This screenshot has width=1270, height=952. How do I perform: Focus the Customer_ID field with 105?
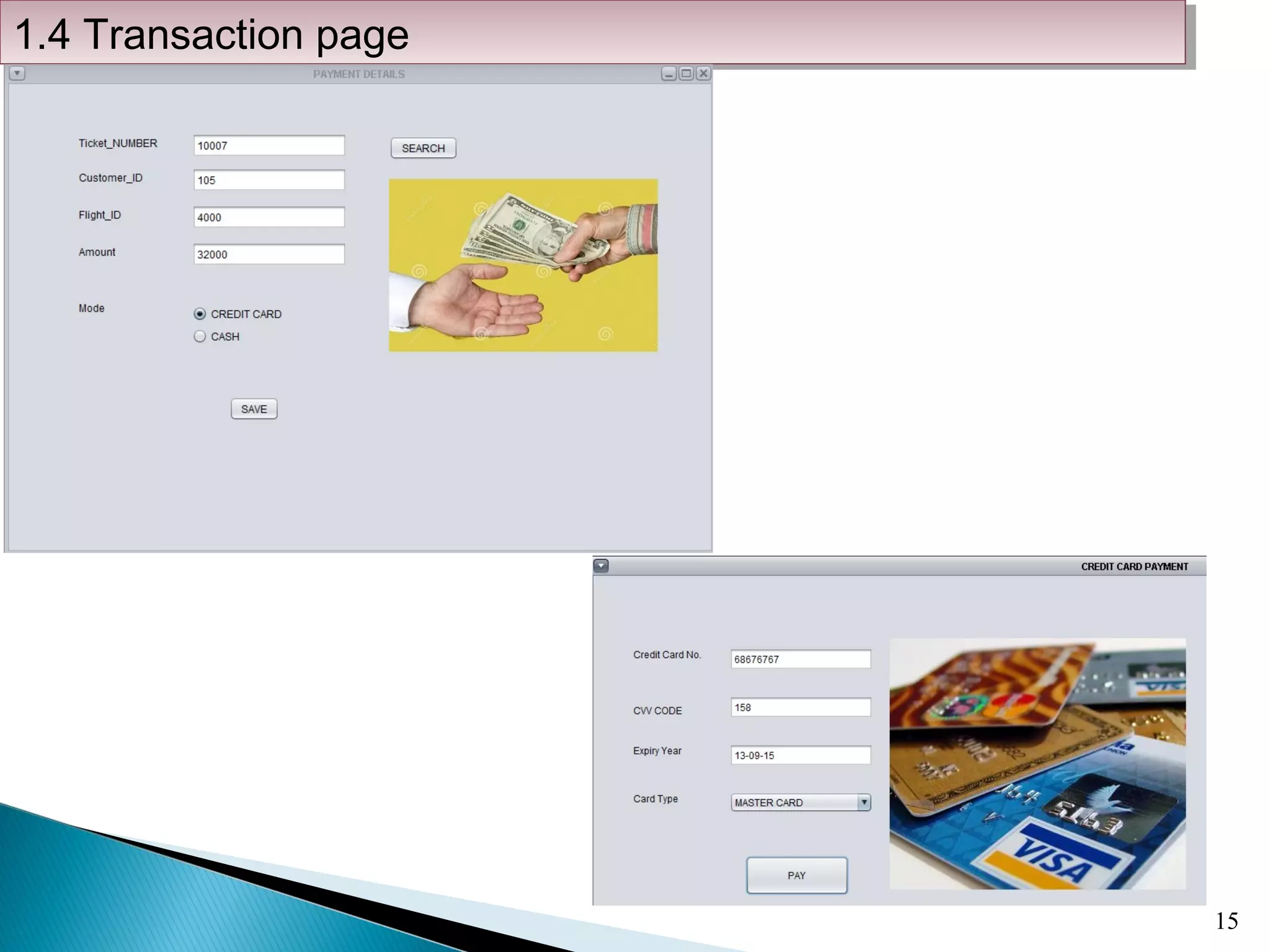[x=269, y=180]
